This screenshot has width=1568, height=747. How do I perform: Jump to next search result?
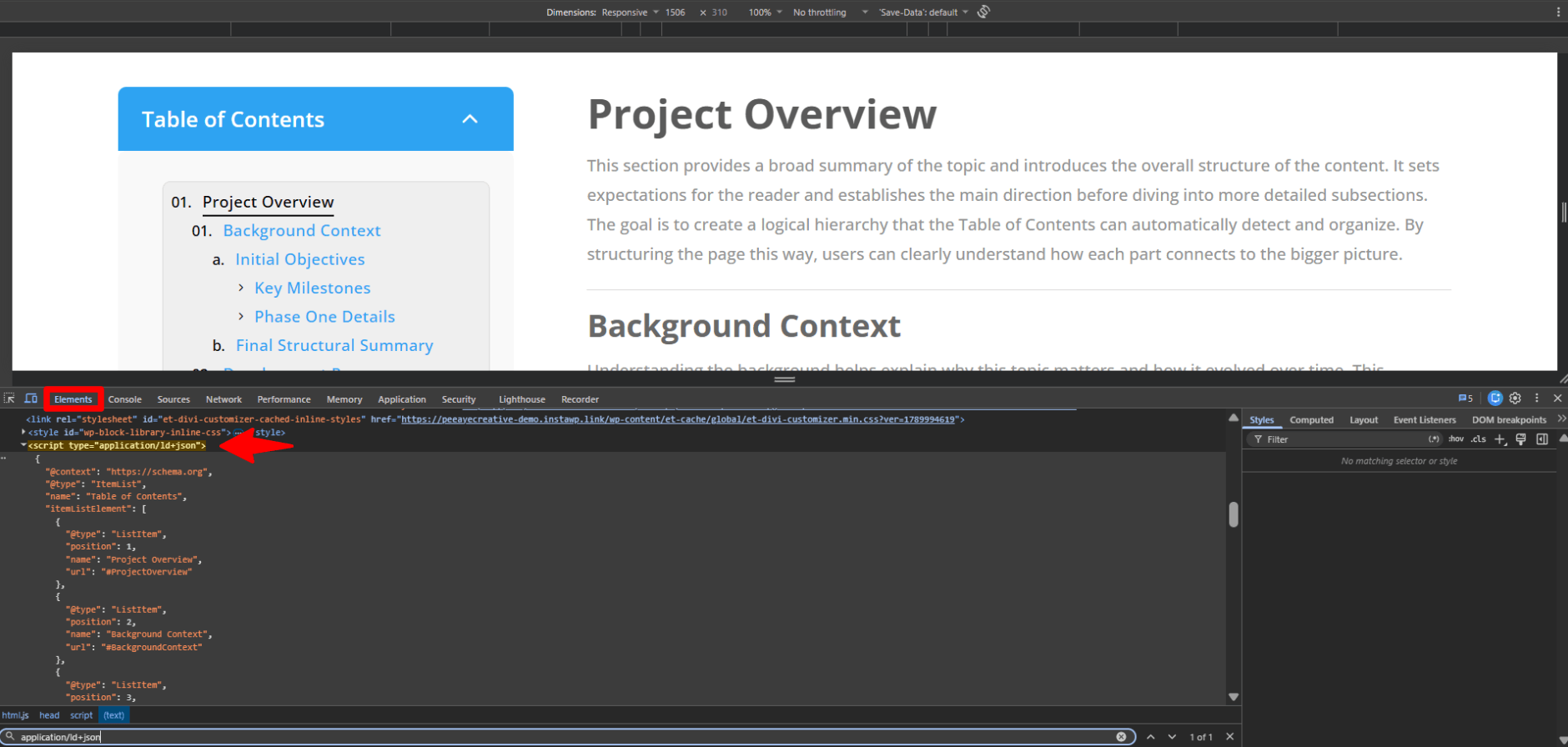(x=1172, y=737)
